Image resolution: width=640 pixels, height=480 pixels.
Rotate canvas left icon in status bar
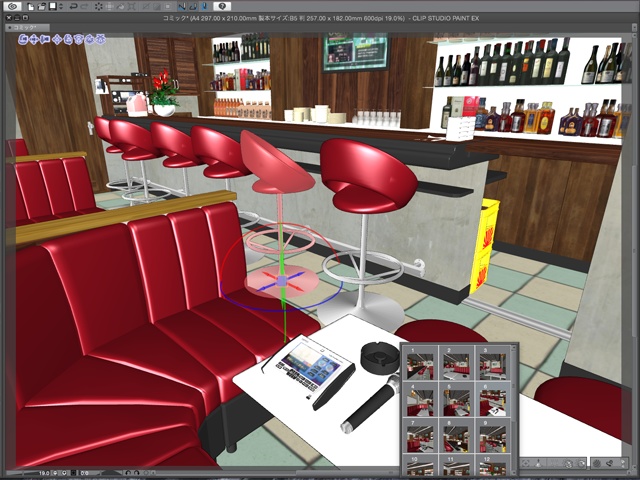[128, 473]
